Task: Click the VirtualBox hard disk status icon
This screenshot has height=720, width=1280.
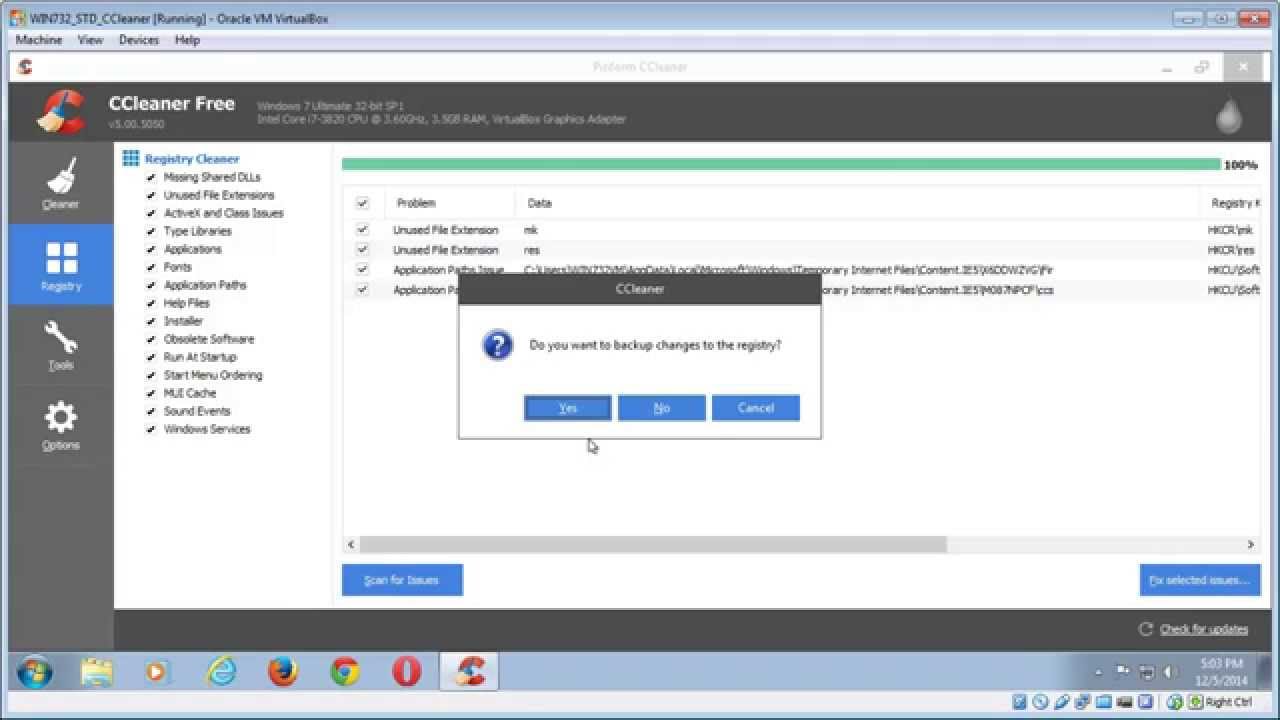Action: coord(1019,702)
